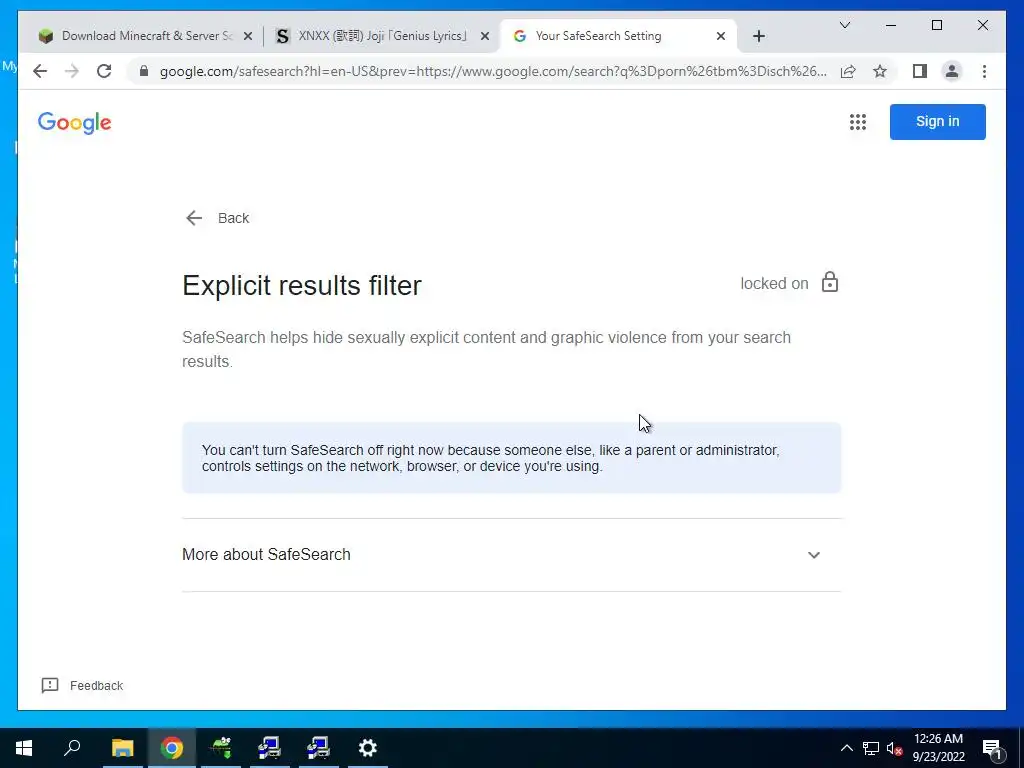
Task: Open tab search chevron in title bar
Action: 844,25
